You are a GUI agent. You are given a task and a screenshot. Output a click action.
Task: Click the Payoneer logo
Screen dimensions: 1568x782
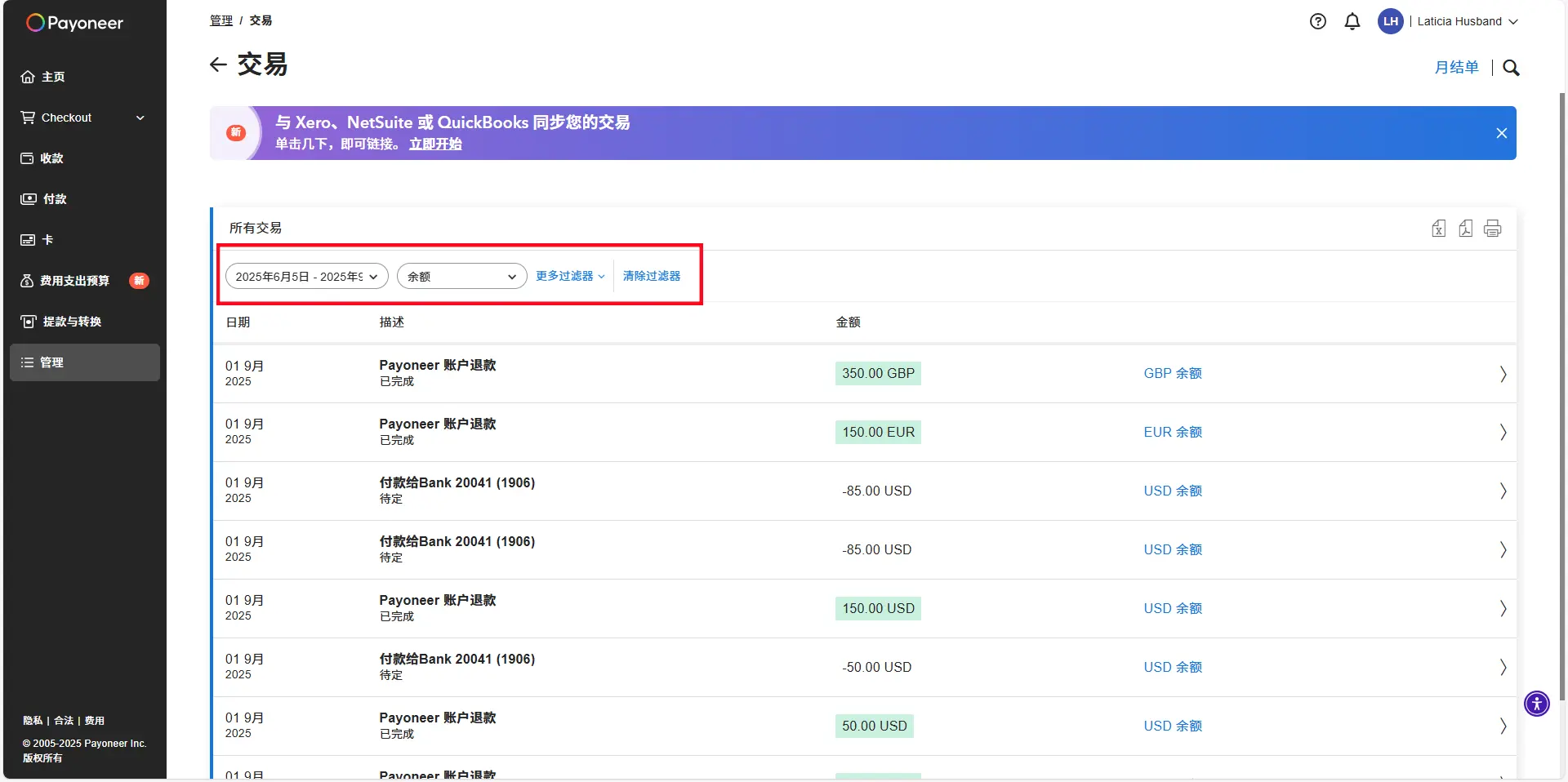tap(74, 23)
